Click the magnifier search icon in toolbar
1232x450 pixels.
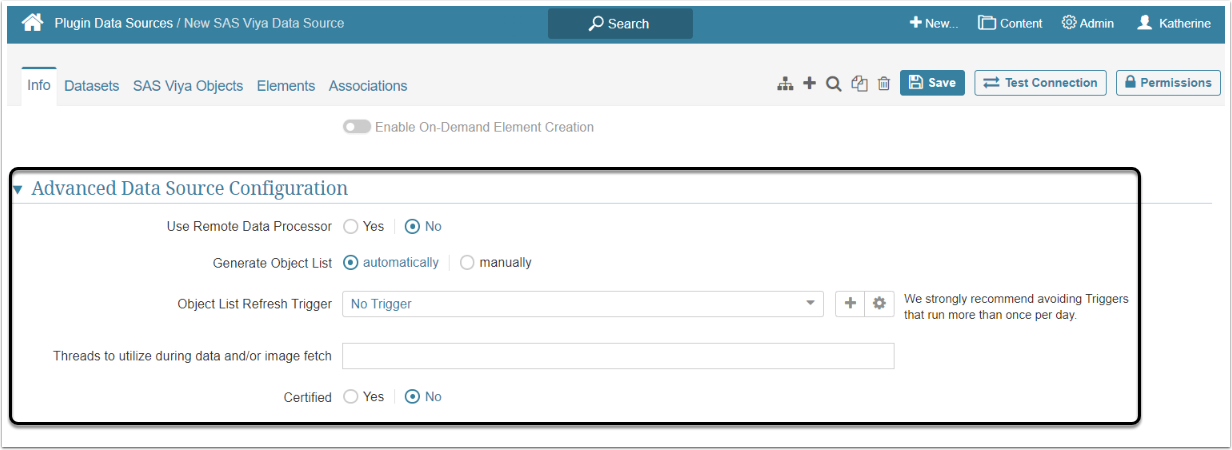833,84
